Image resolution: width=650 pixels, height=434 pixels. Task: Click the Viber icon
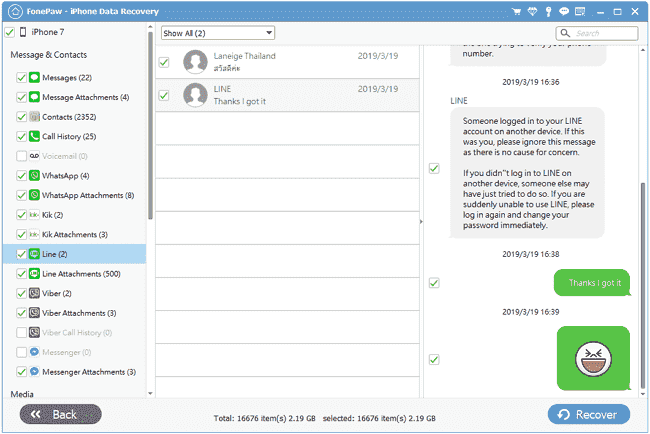[x=34, y=293]
